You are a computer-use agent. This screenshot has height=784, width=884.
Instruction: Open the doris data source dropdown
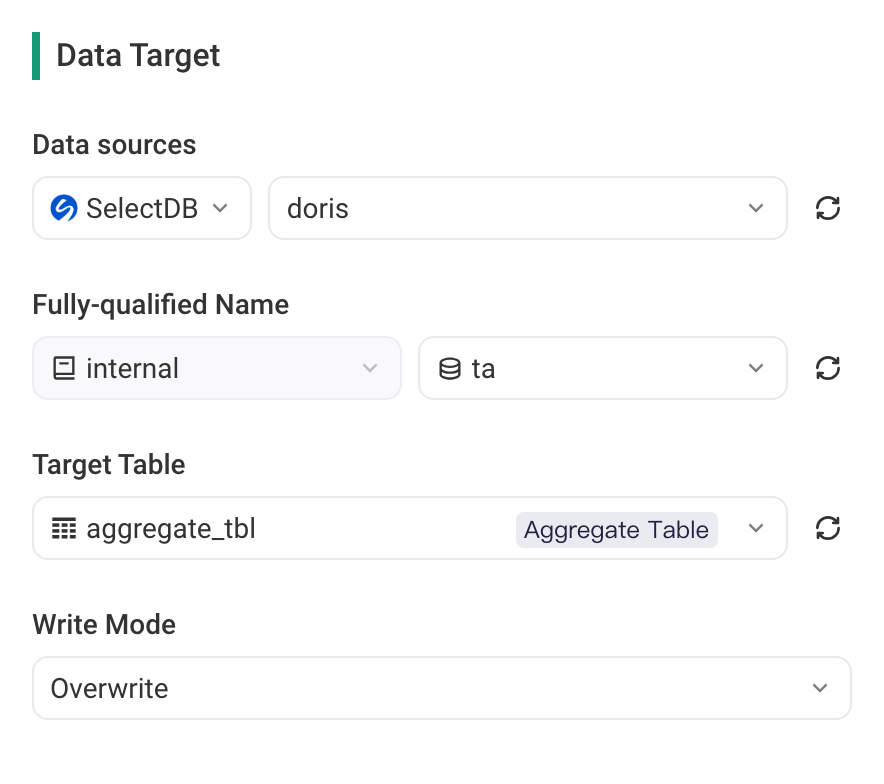[528, 208]
